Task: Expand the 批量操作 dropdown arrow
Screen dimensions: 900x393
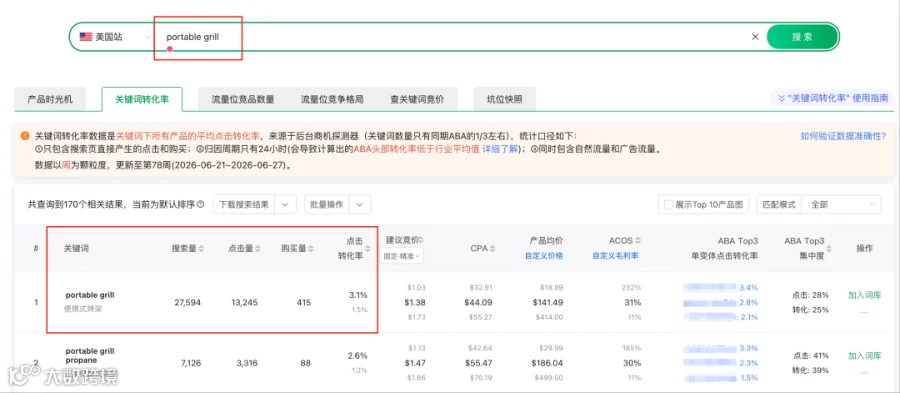Action: [x=359, y=204]
